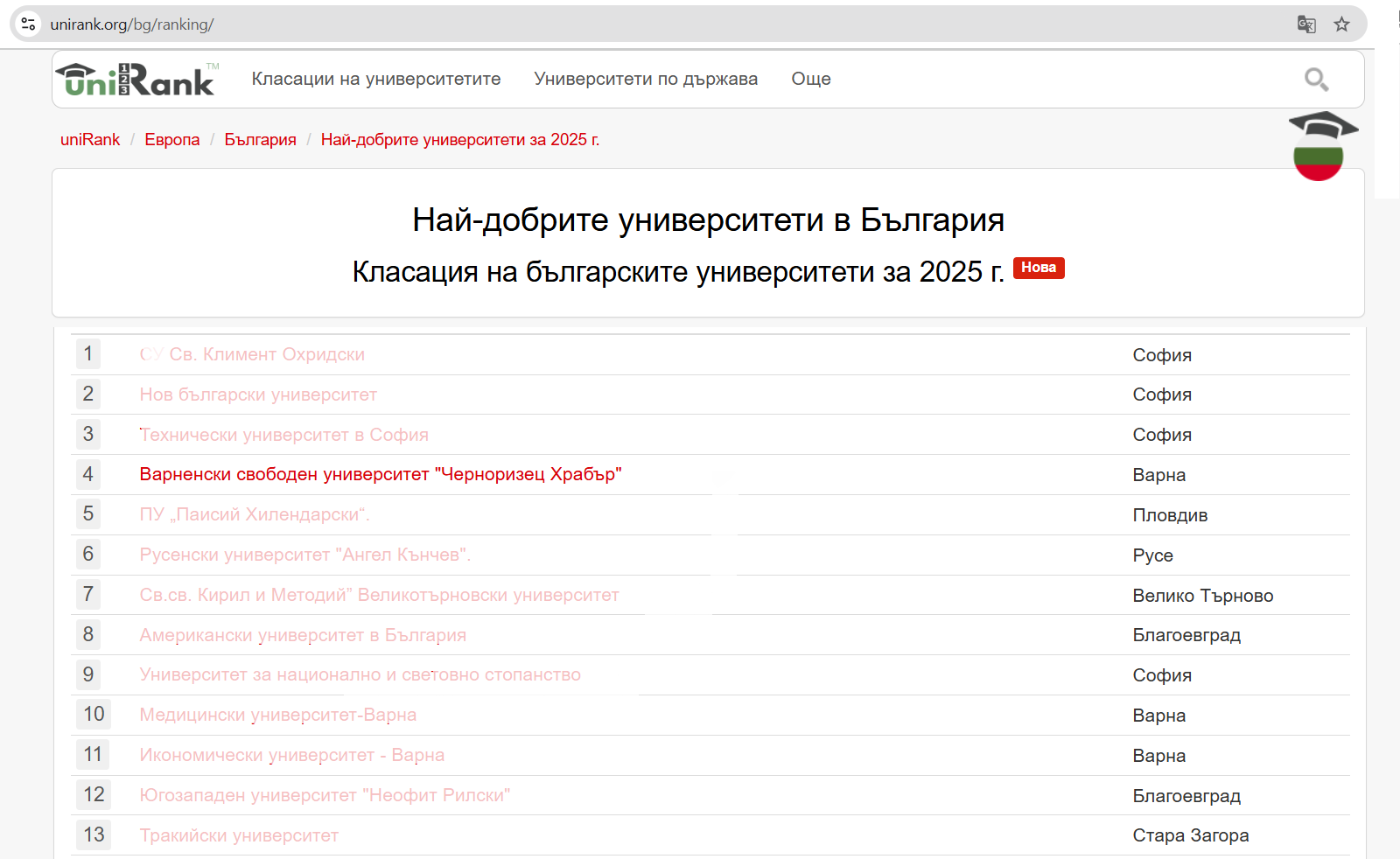
Task: Open Варненски свободен университет 'Черноризец Храбър'
Action: click(381, 475)
